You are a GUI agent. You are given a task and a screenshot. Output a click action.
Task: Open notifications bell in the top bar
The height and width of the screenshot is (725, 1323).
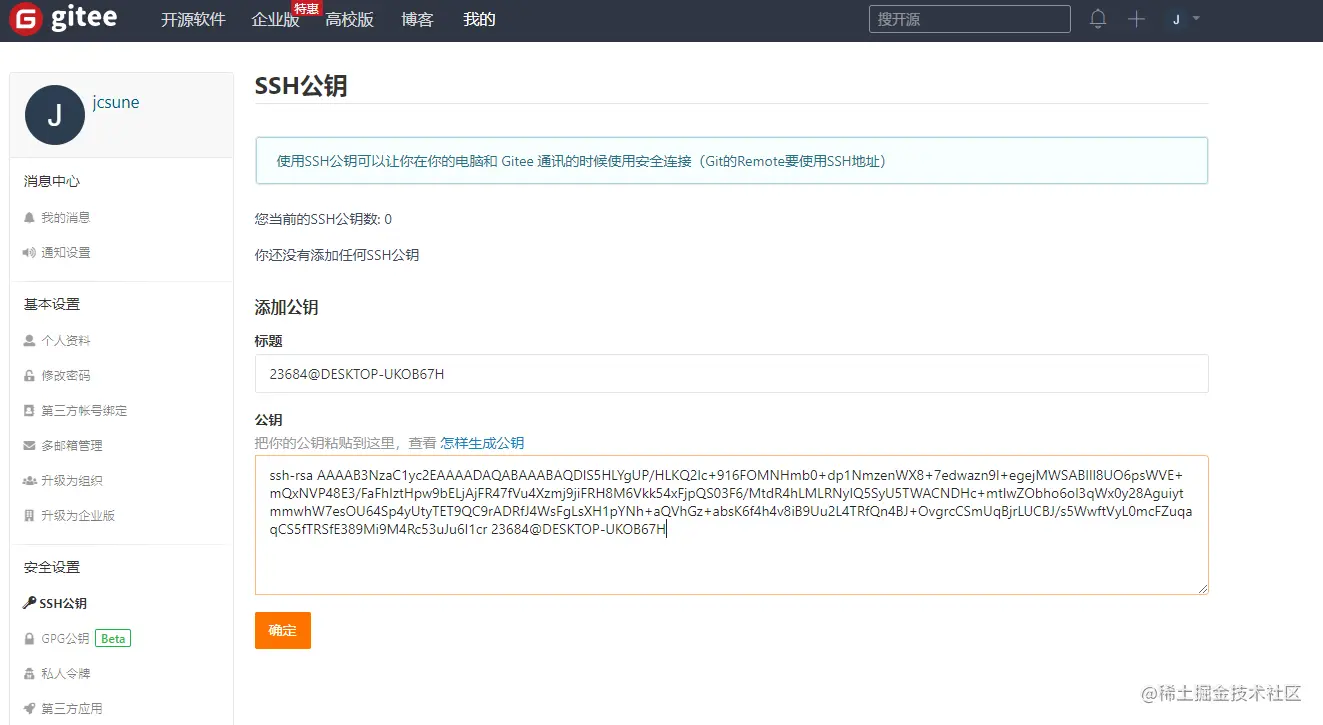(1098, 19)
